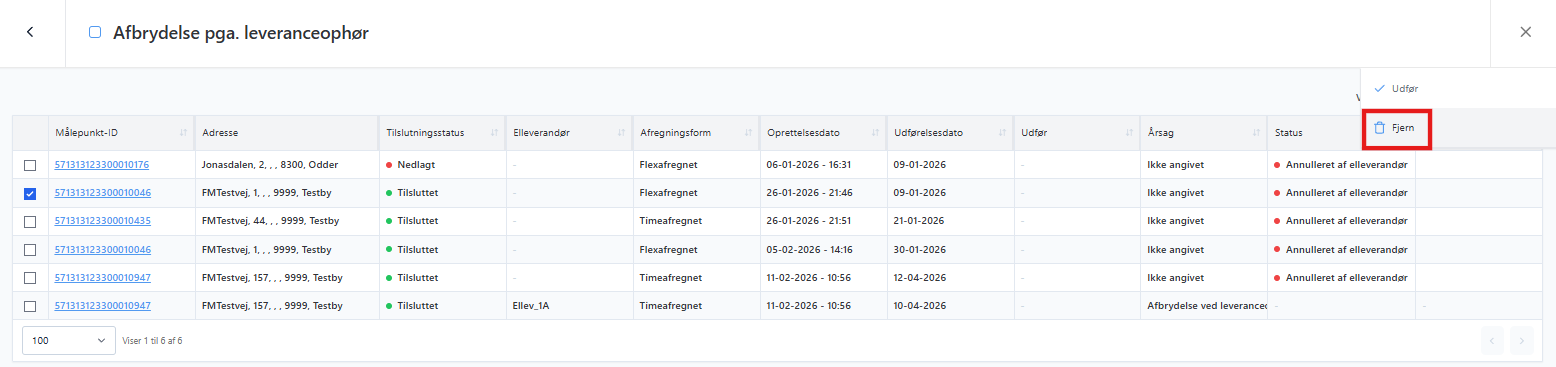This screenshot has width=1556, height=367.
Task: Open Målepunkt-ID link in Ellev_1A row
Action: [102, 305]
